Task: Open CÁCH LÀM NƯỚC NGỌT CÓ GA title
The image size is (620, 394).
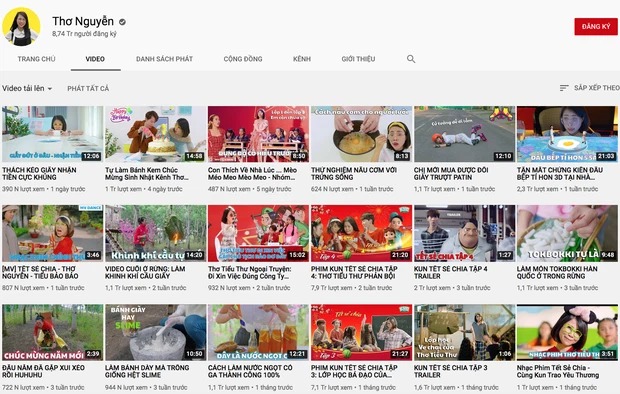Action: [250, 371]
